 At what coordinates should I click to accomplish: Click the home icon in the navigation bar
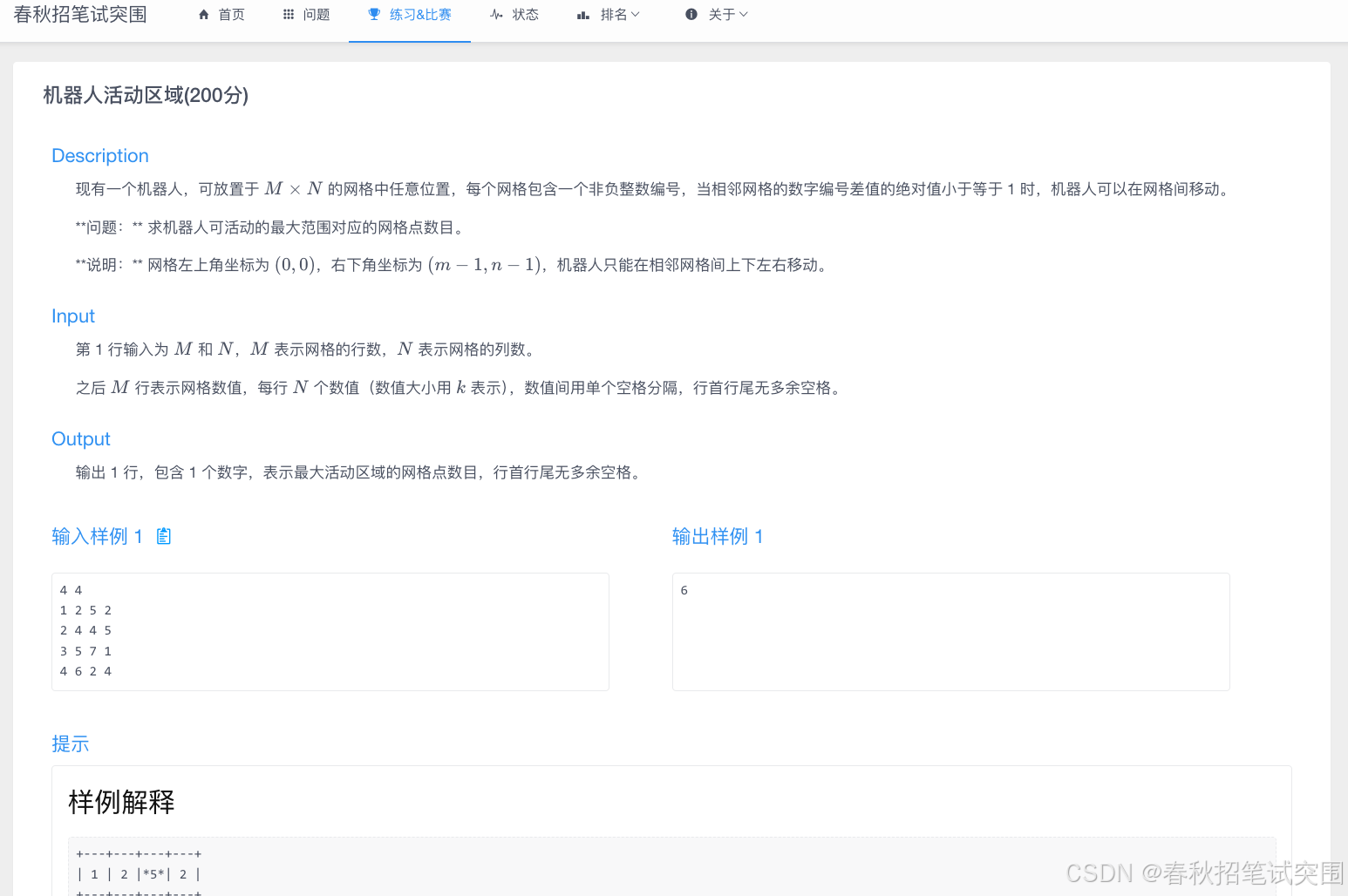pos(204,15)
